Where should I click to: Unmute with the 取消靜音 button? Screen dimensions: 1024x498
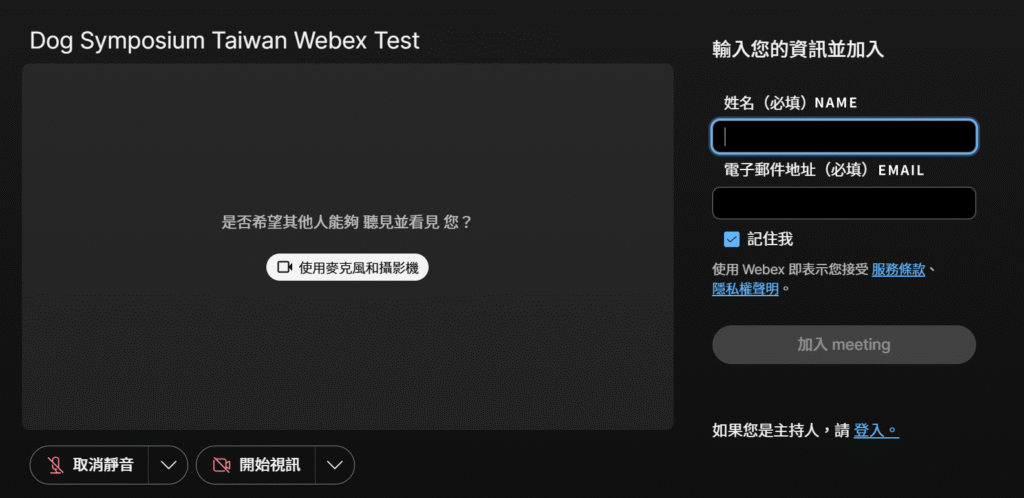[x=90, y=465]
